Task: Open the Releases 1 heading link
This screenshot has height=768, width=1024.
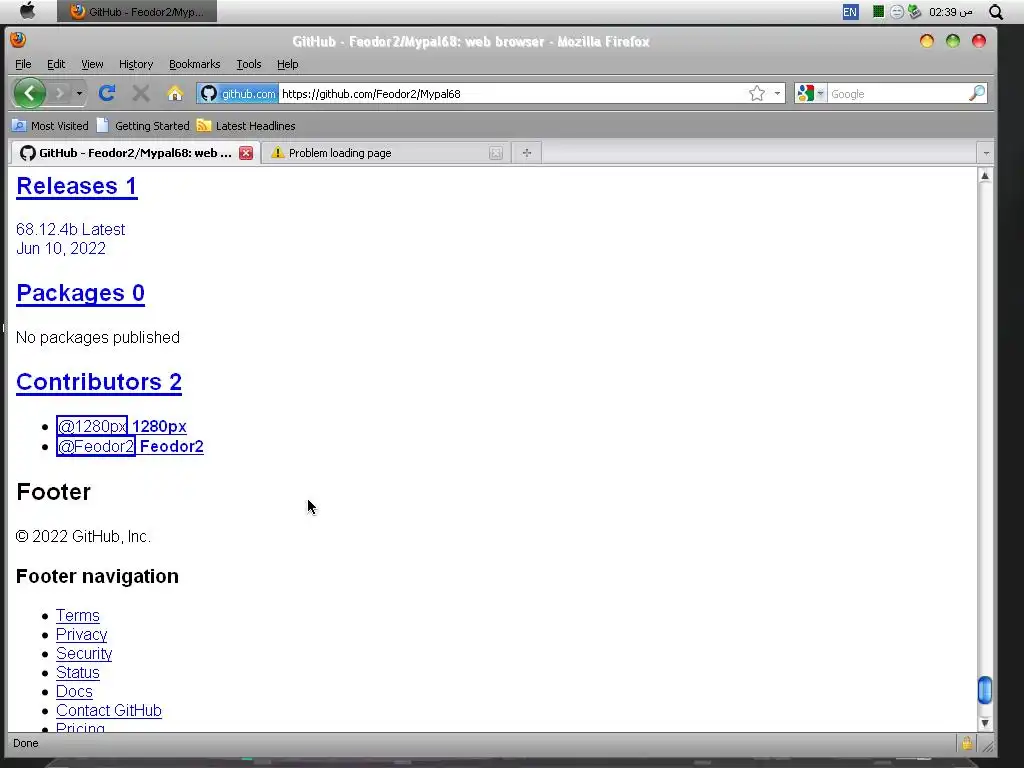Action: (76, 186)
